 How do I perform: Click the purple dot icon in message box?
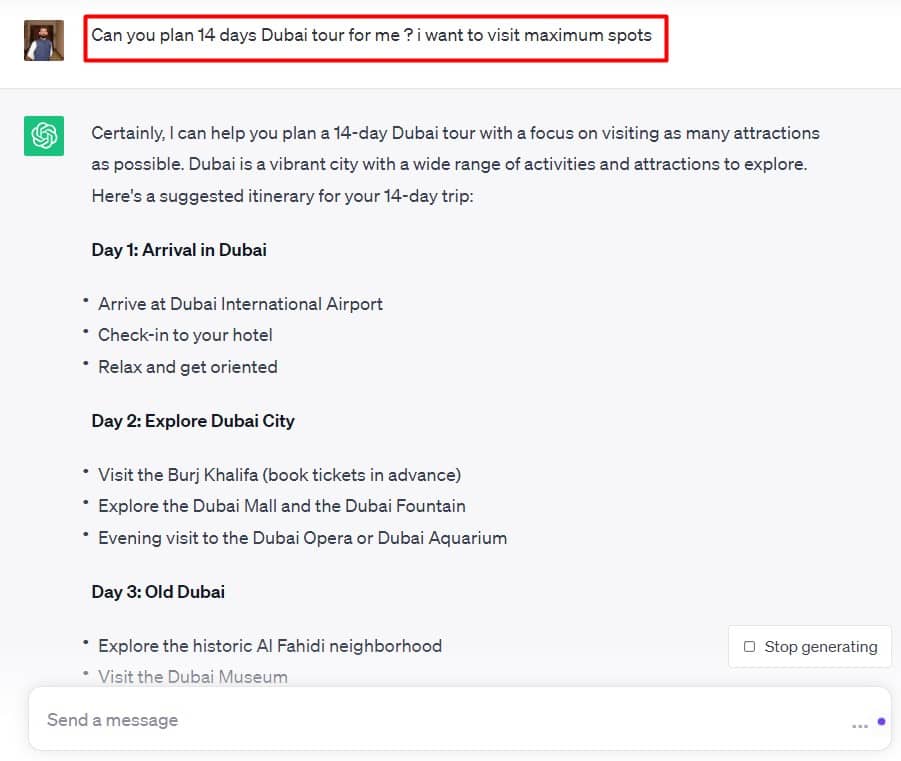point(881,721)
